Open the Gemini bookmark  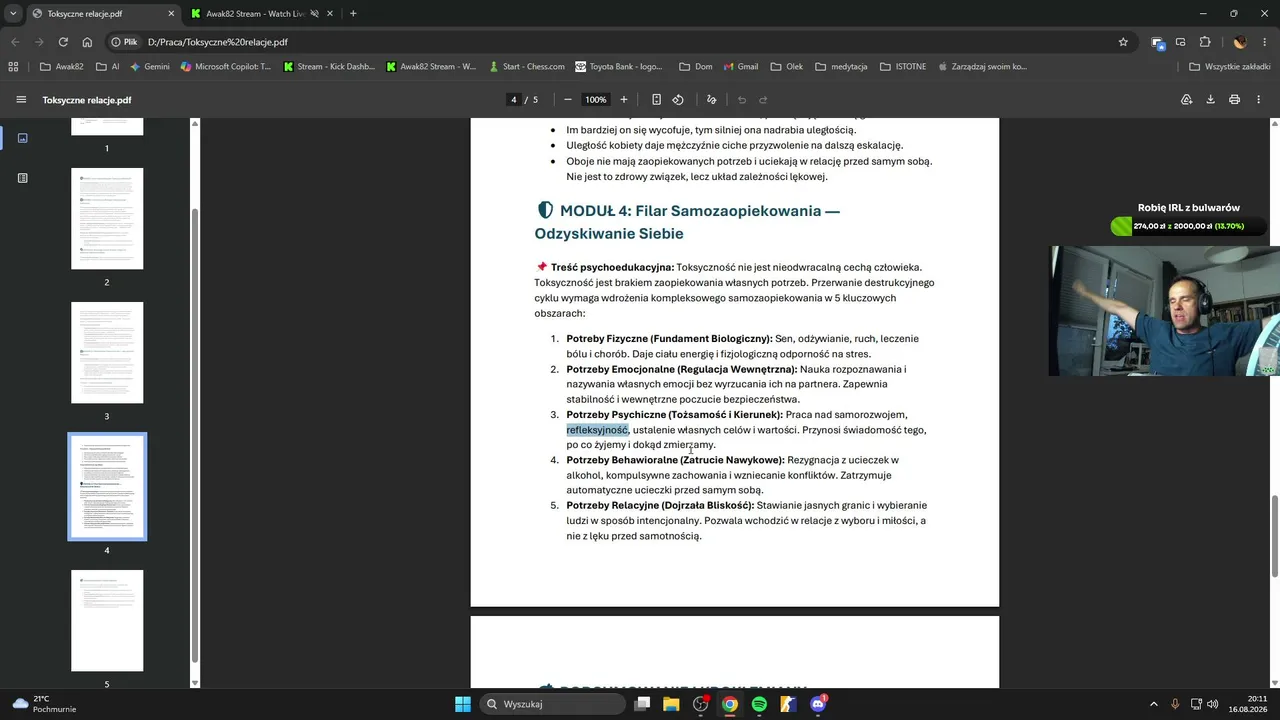point(149,67)
